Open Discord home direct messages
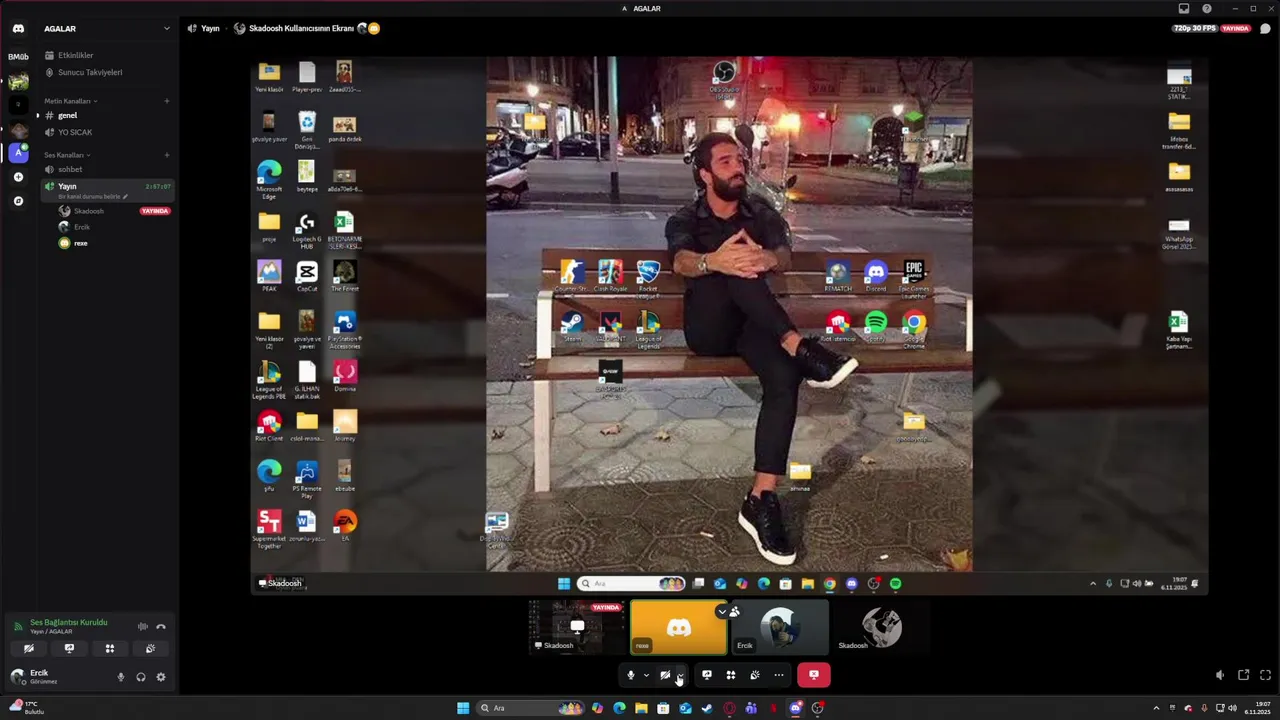Screen dimensions: 1280x720 point(18,29)
